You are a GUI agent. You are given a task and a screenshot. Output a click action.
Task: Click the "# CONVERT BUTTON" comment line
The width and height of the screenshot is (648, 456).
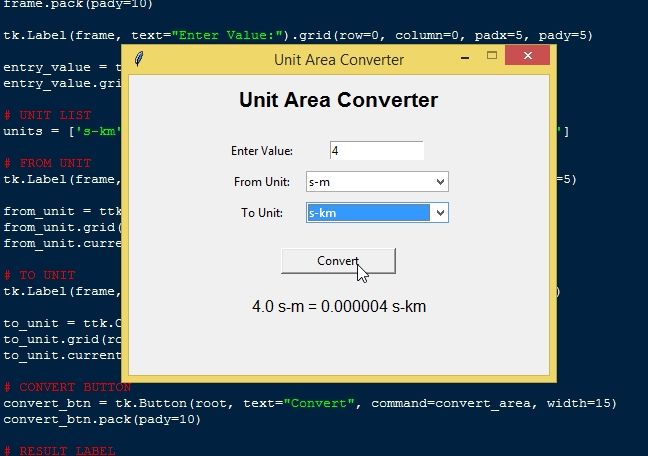tap(67, 387)
